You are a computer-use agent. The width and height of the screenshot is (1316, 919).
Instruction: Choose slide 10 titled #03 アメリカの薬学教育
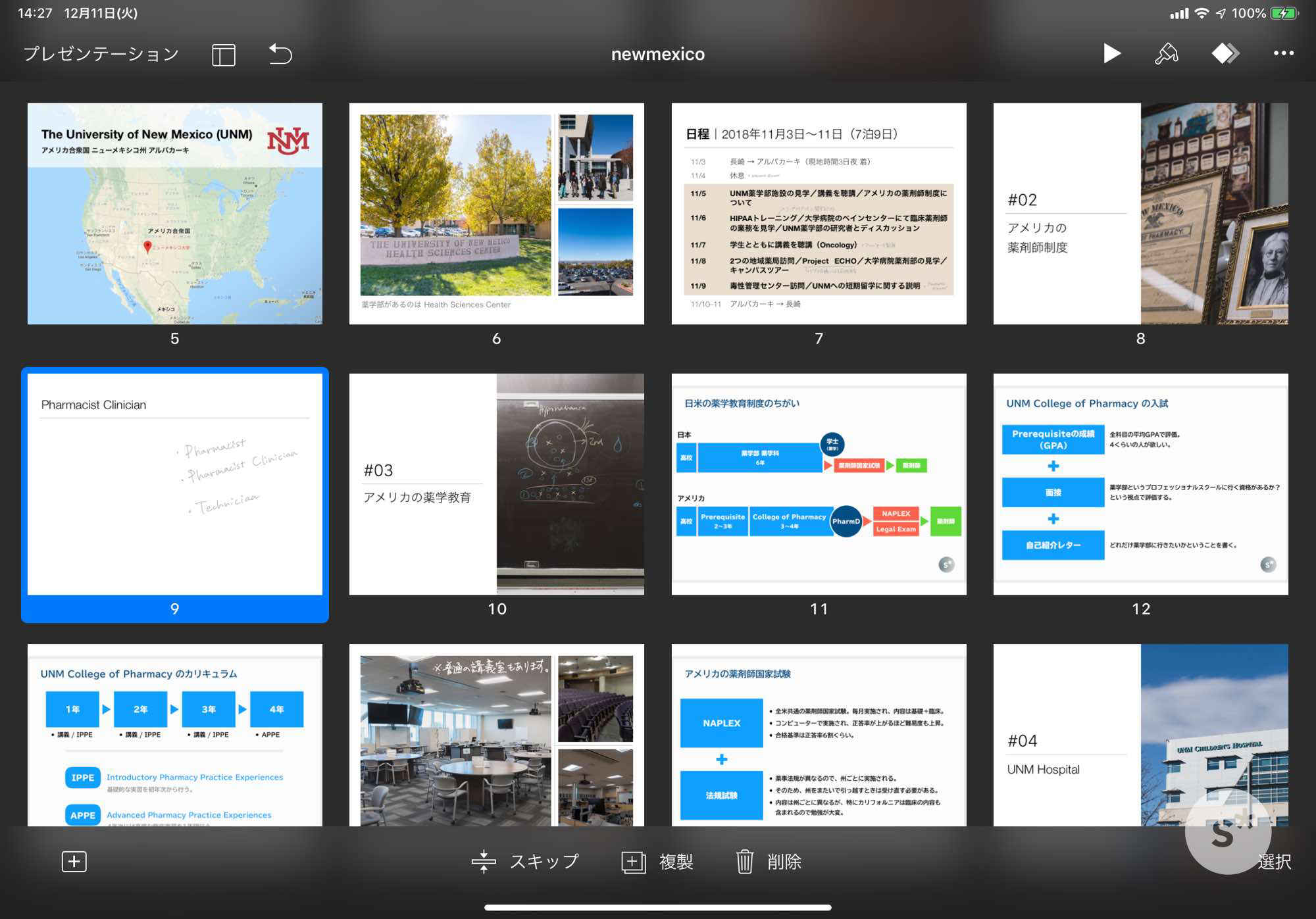(496, 484)
